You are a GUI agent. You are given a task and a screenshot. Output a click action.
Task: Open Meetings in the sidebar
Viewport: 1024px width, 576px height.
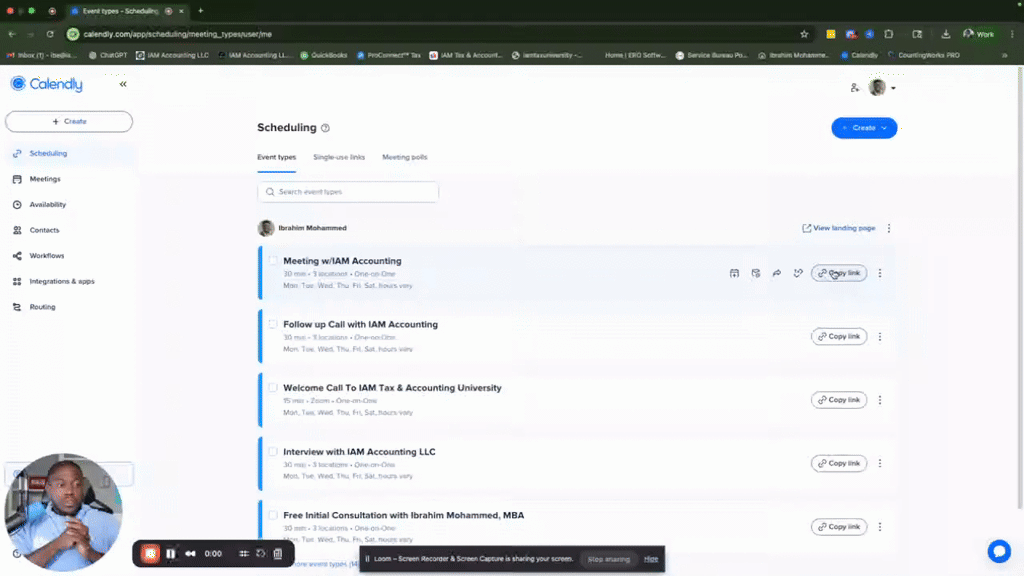pos(44,179)
